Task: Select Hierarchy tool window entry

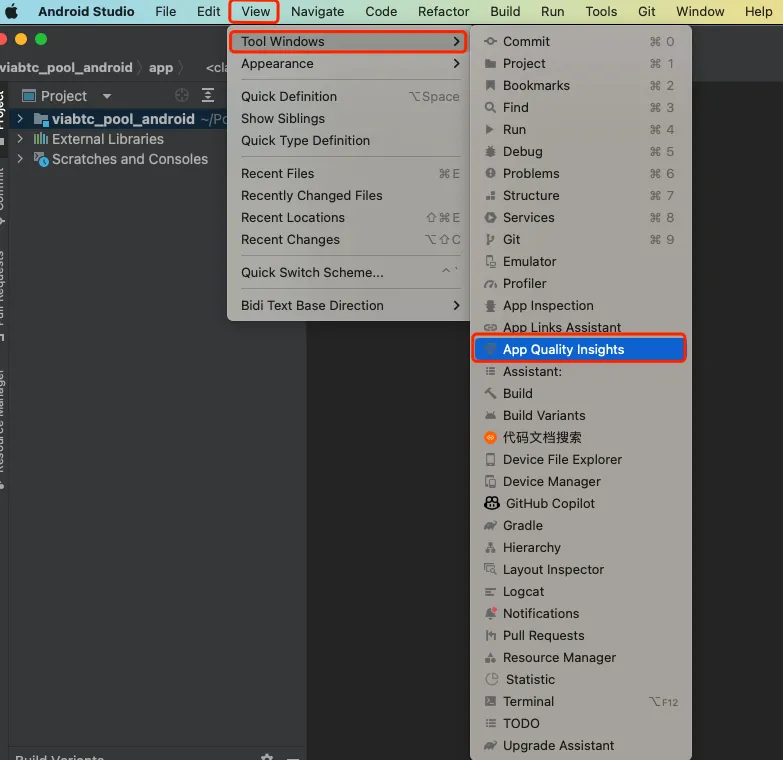Action: [x=581, y=547]
